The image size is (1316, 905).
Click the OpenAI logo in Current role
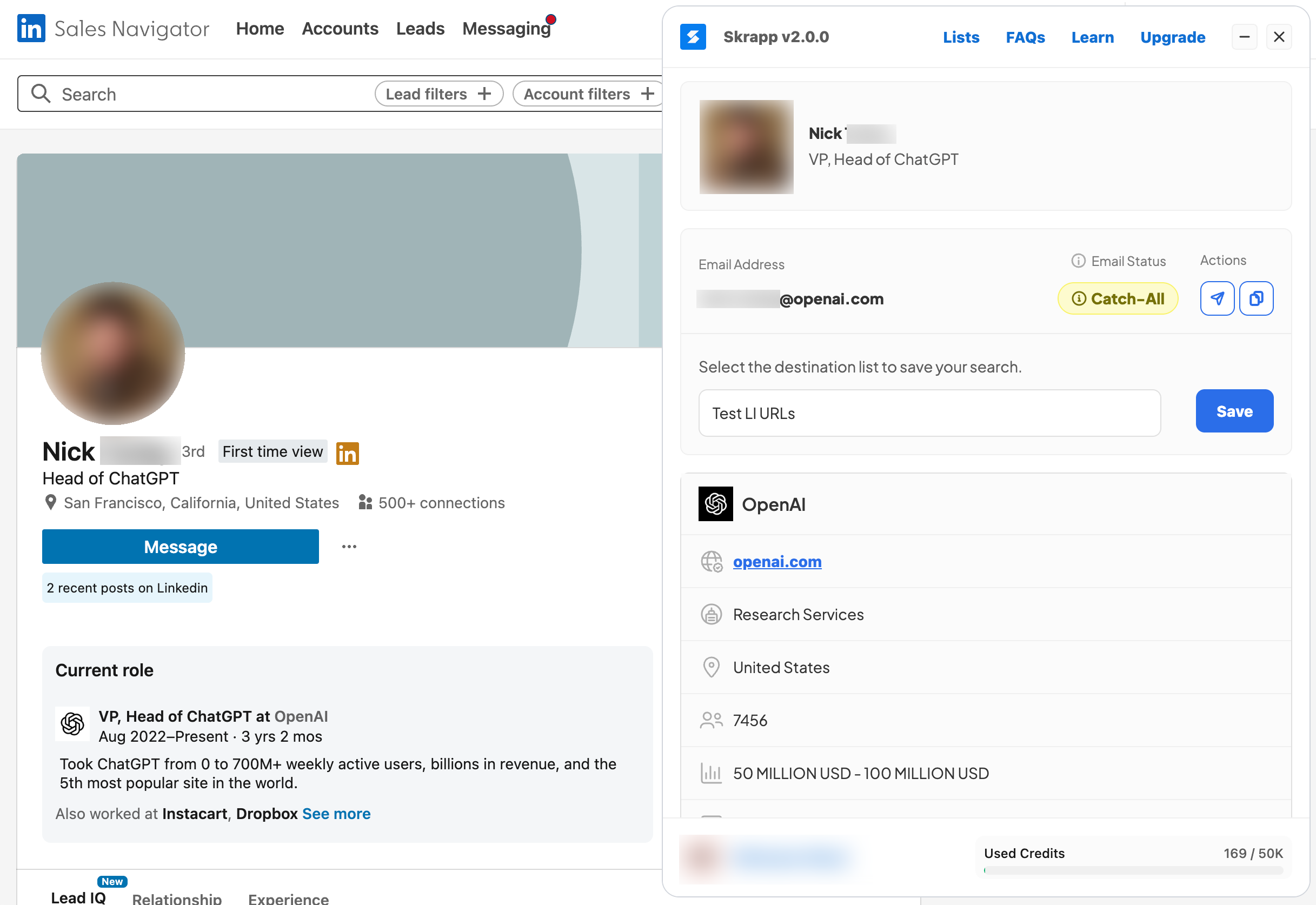click(x=72, y=723)
